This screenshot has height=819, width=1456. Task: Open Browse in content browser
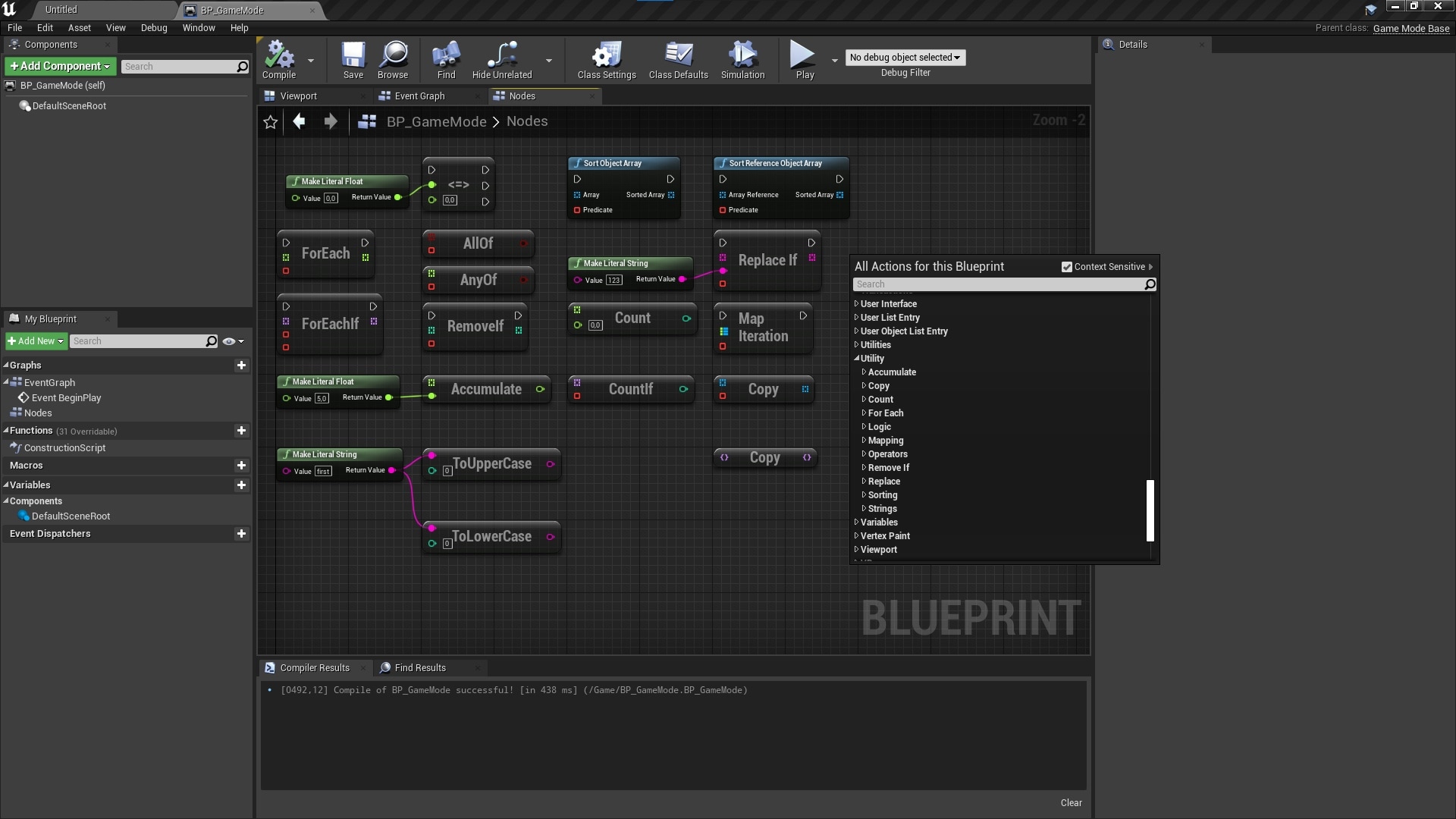(x=393, y=60)
